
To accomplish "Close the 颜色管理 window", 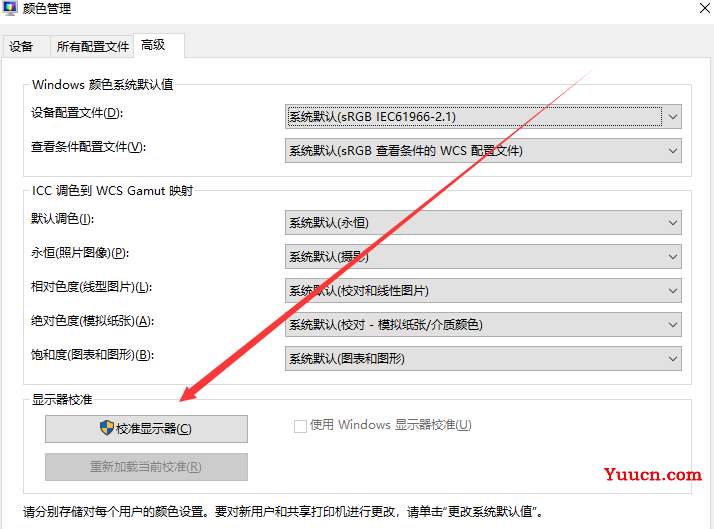I will pos(704,8).
